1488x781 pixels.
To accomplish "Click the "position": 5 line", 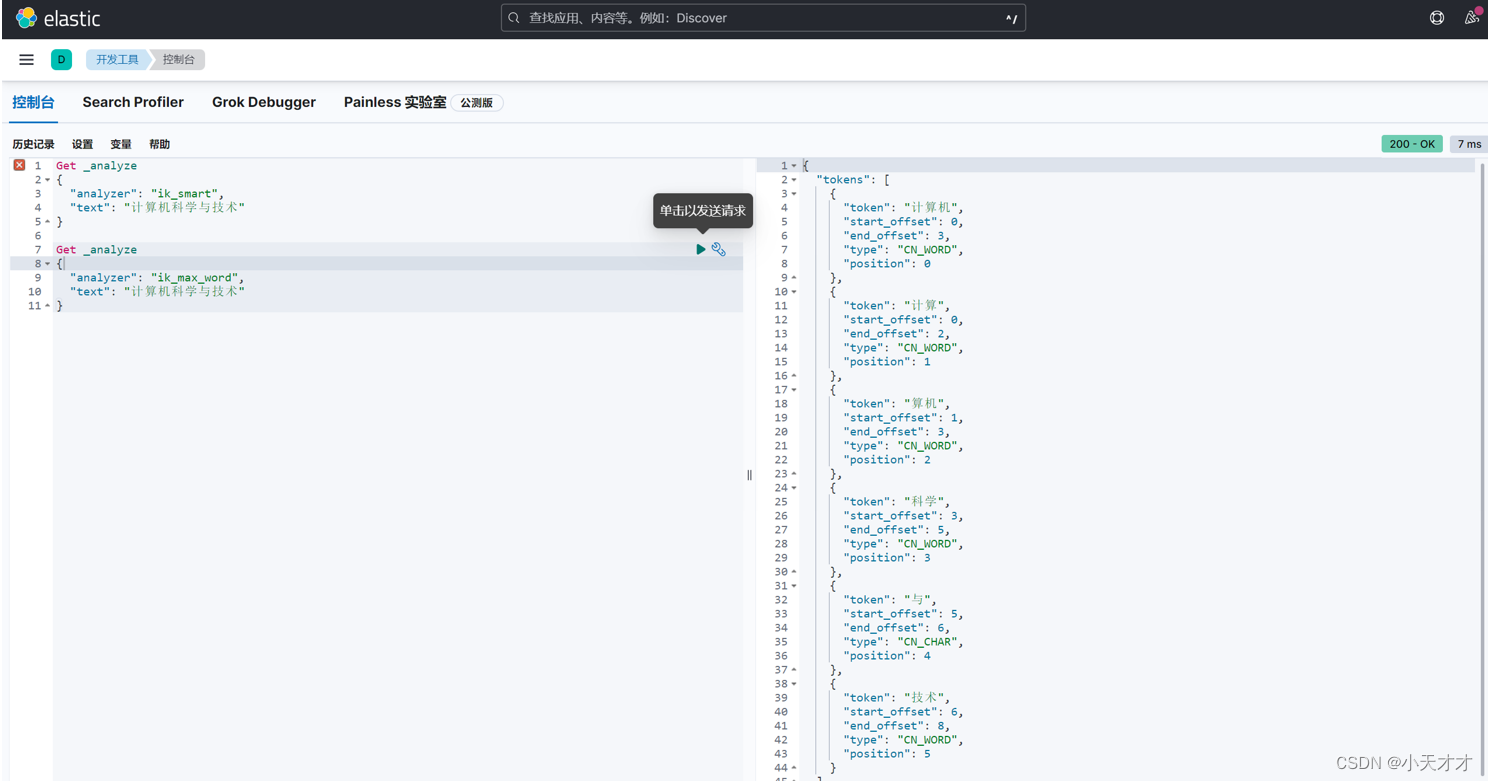I will pyautogui.click(x=887, y=754).
